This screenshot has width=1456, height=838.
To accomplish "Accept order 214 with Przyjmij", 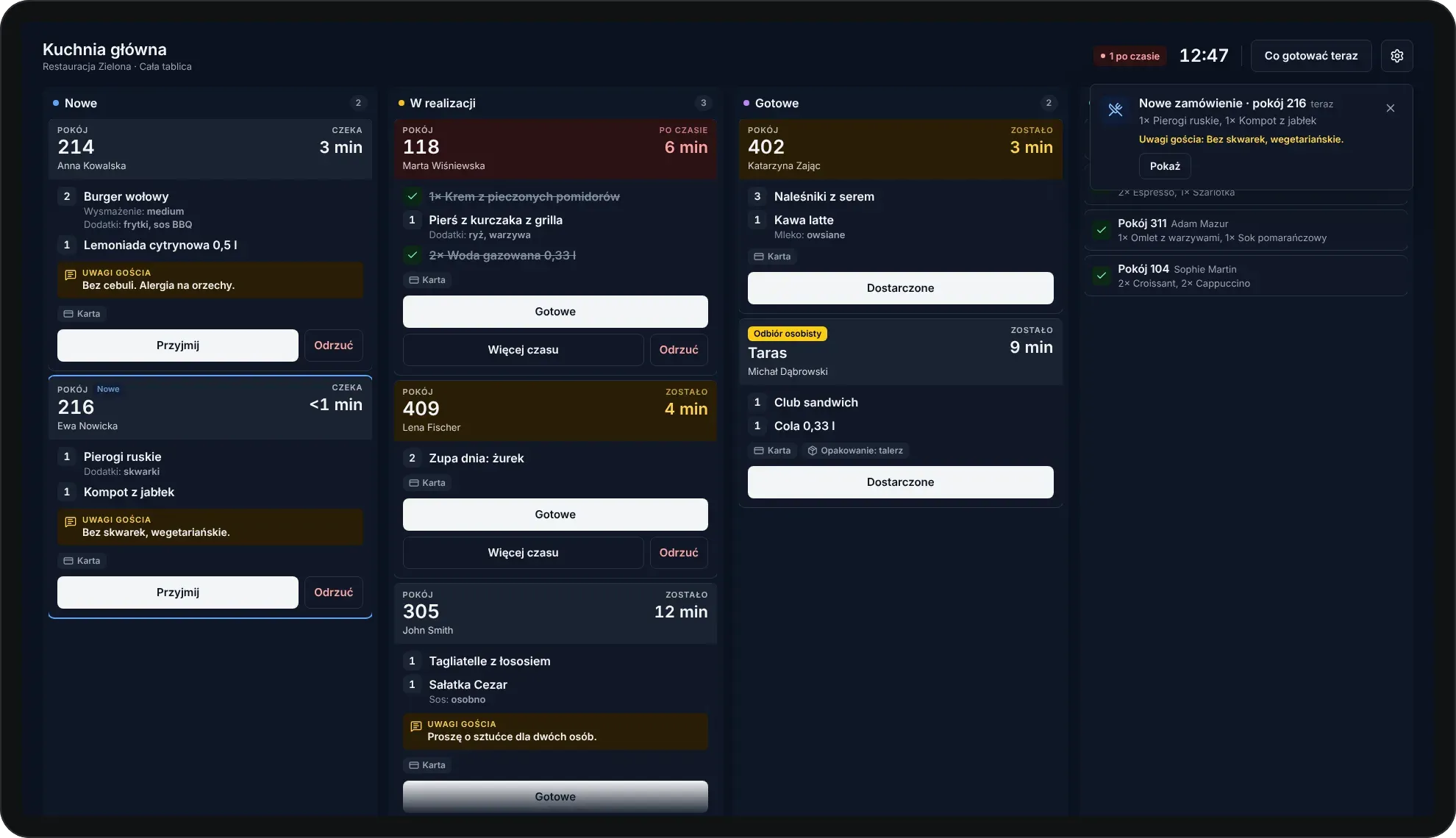I will (178, 345).
